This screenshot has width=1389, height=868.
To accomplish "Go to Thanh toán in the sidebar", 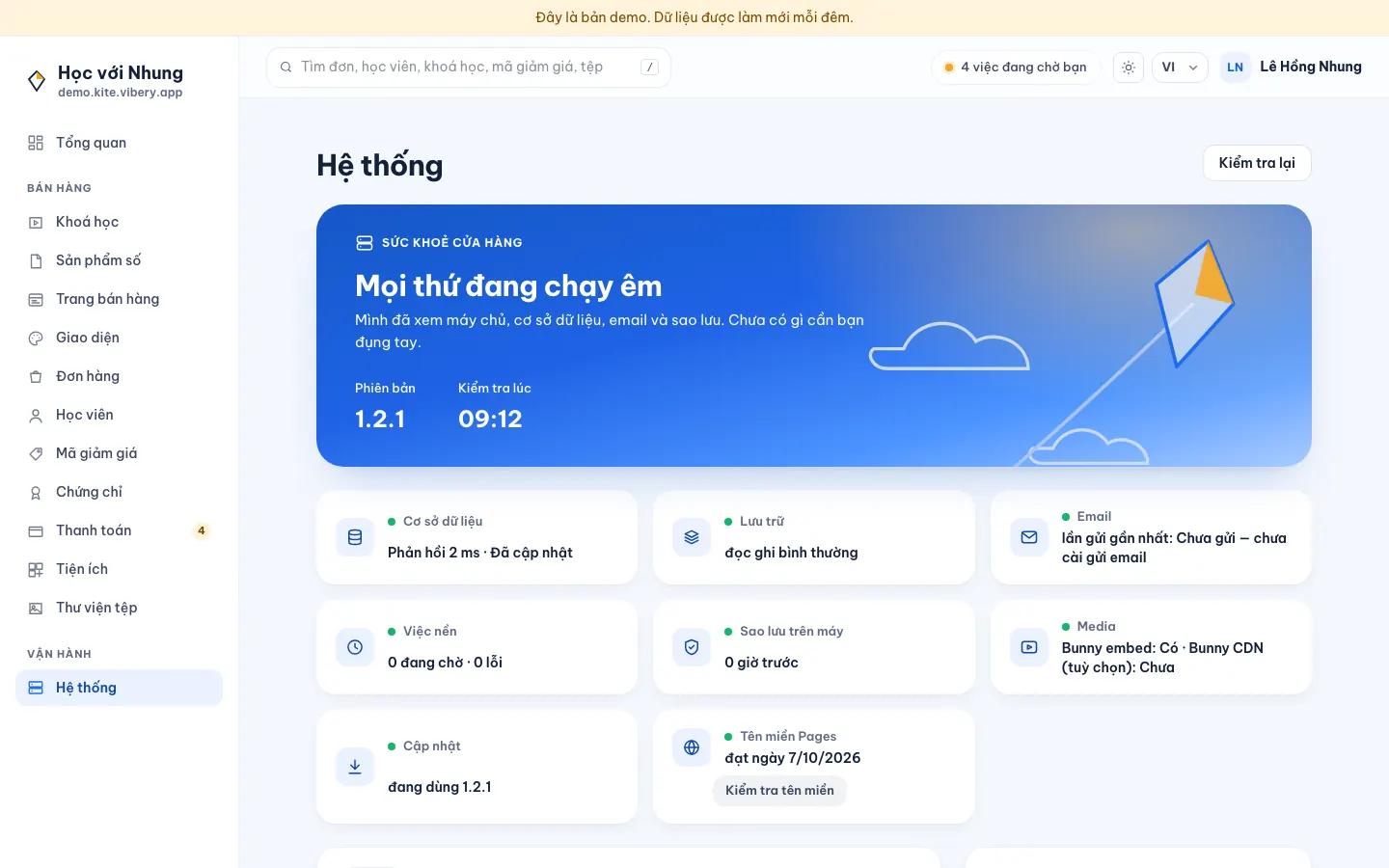I will 120,530.
